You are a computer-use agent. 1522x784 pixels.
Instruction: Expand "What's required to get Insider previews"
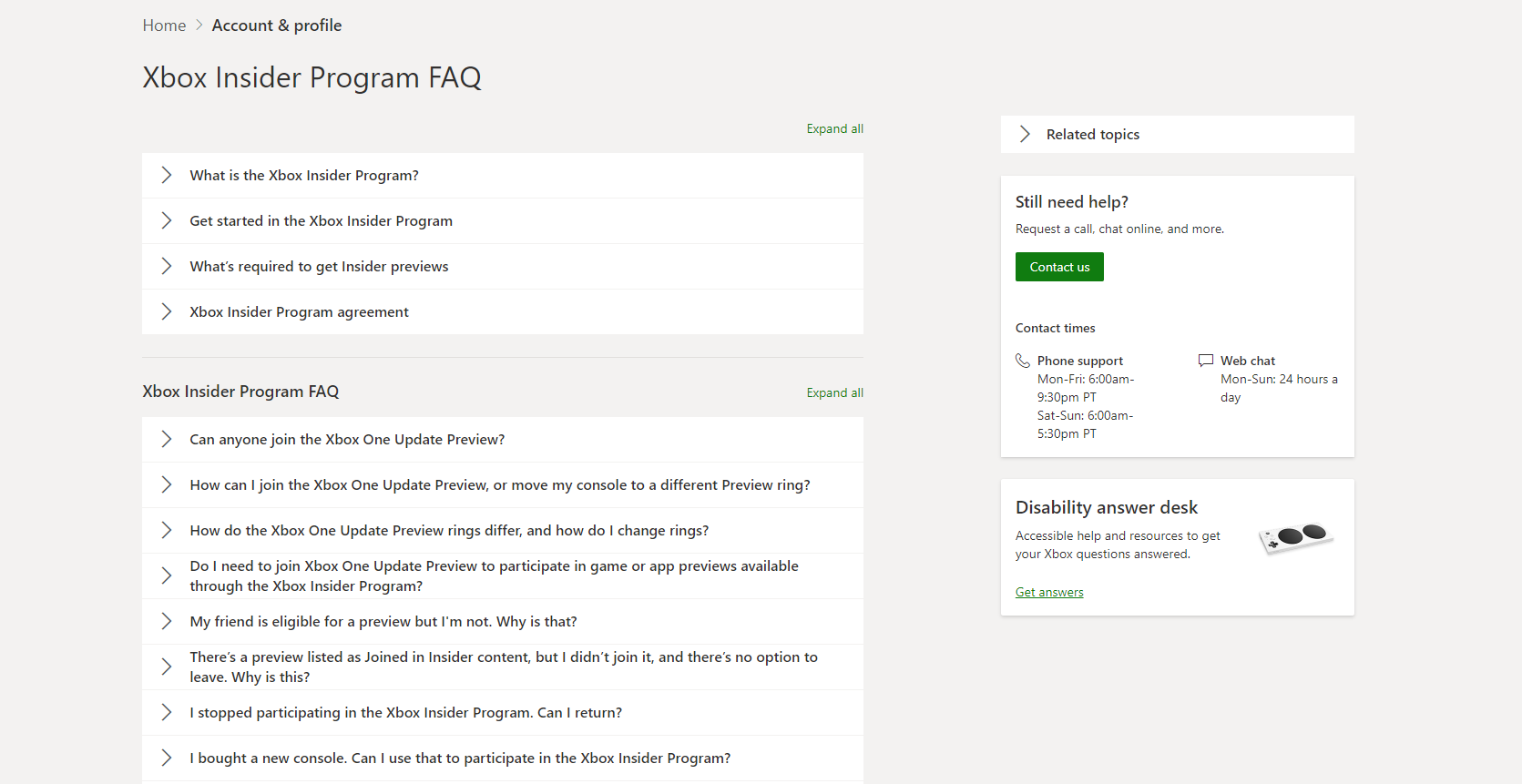[503, 267]
